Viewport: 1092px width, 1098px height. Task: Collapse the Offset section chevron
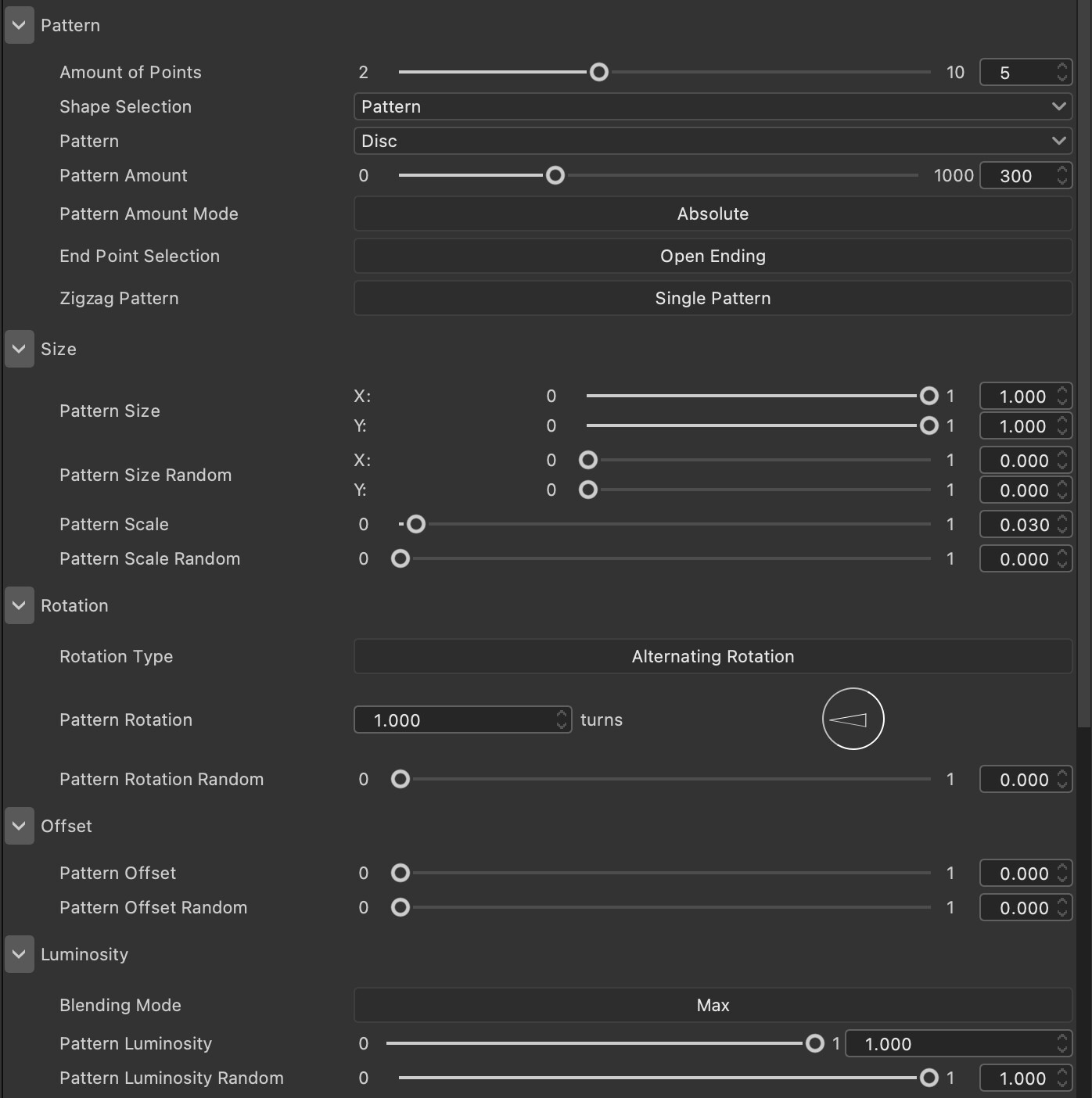(x=20, y=826)
